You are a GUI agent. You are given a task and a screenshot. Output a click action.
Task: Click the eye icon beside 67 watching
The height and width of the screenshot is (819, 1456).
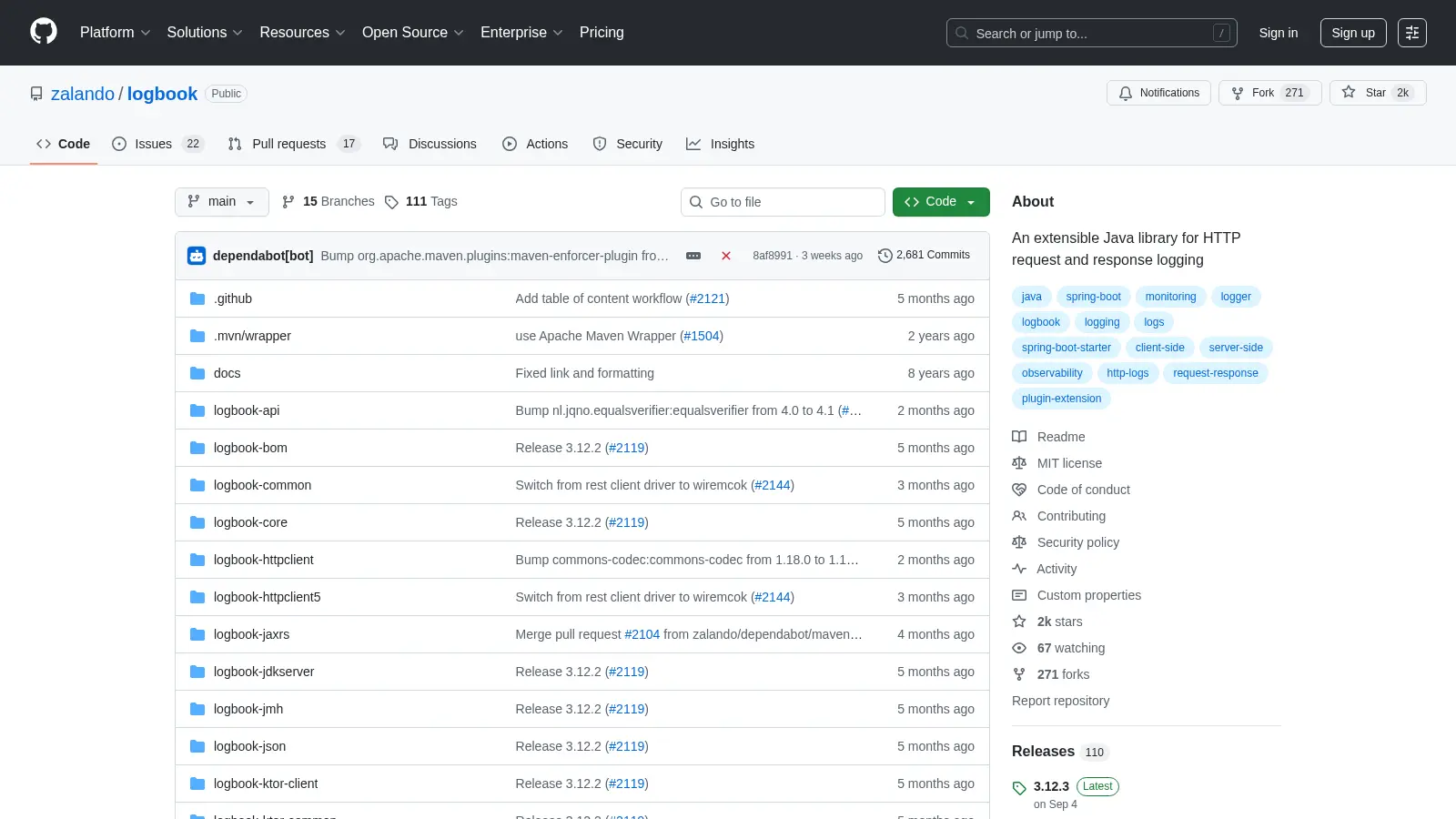1019,648
